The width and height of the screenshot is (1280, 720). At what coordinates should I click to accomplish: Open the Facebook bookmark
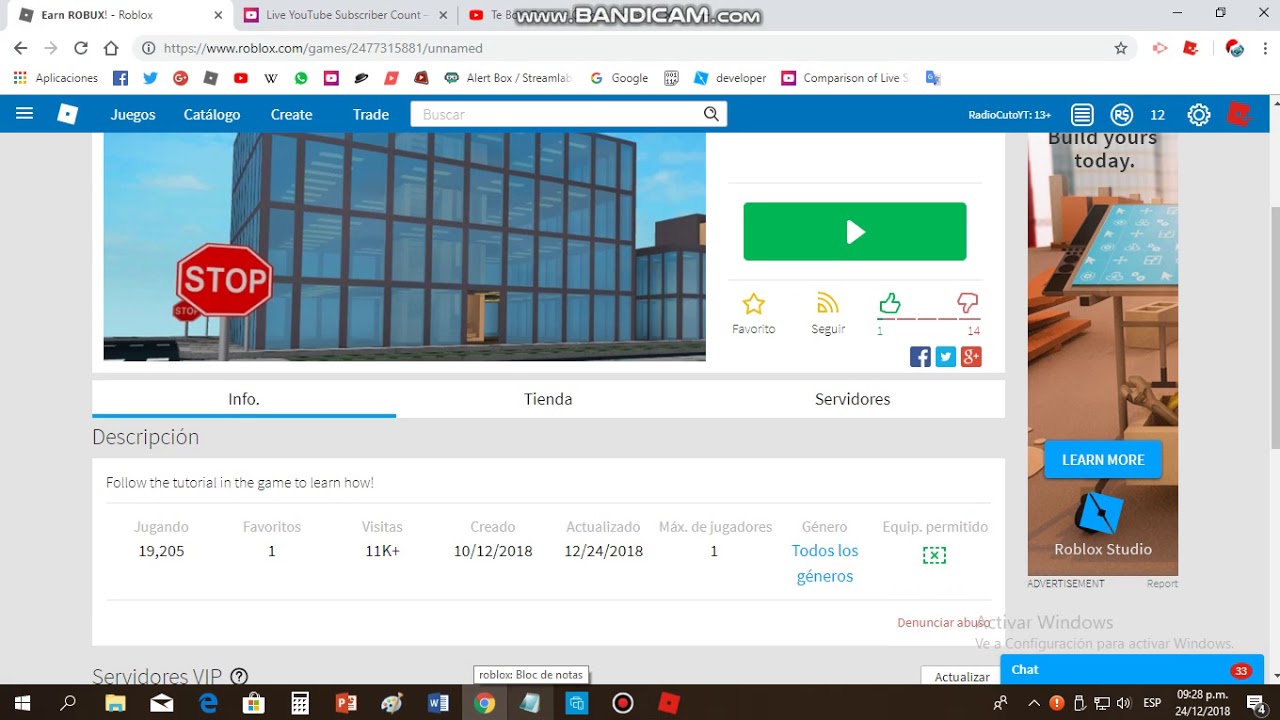pyautogui.click(x=120, y=78)
